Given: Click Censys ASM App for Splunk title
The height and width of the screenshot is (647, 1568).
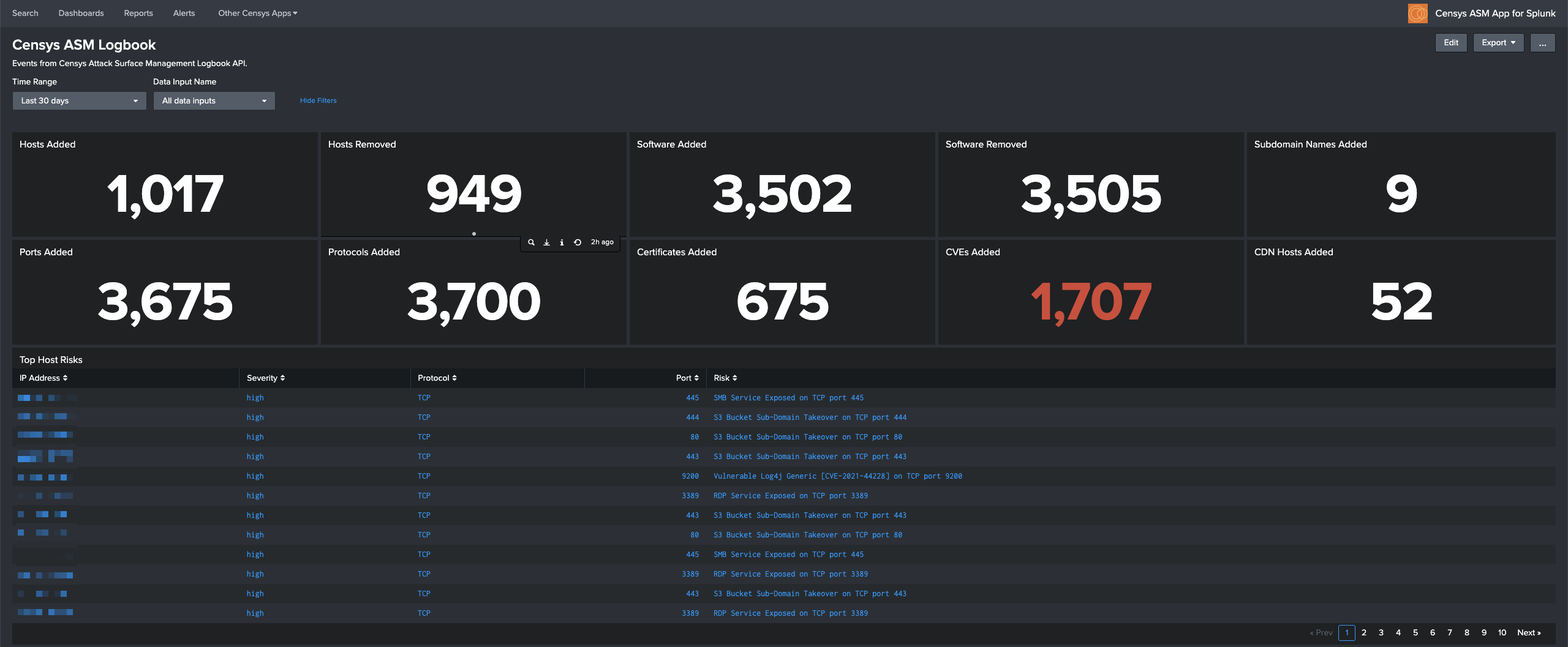Looking at the screenshot, I should click(x=1495, y=13).
